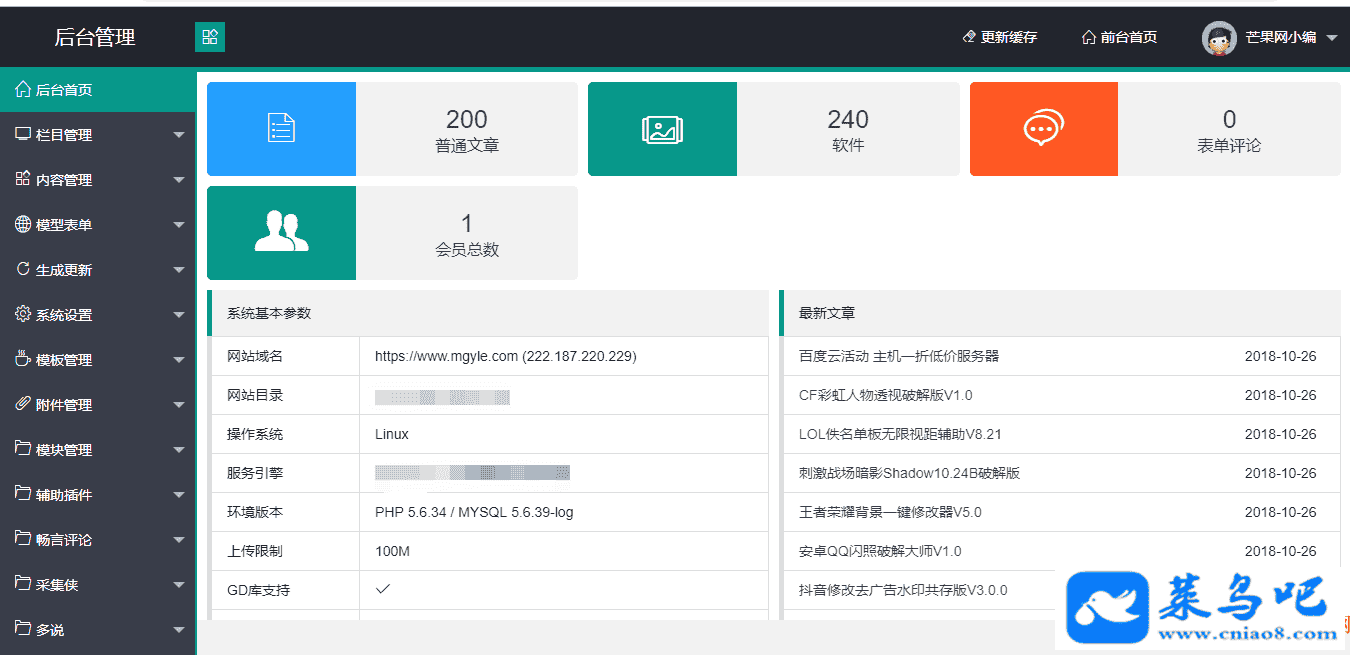
Task: Click the orange comment bubble icon
Action: point(1043,129)
